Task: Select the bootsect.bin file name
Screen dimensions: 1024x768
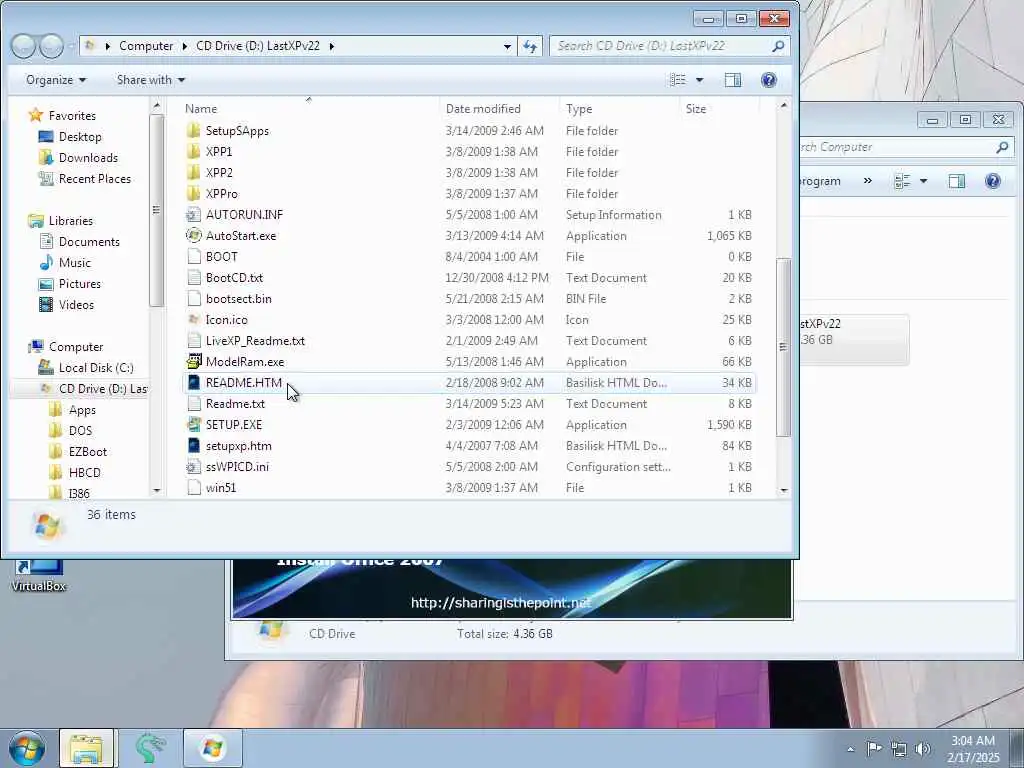Action: [x=238, y=298]
